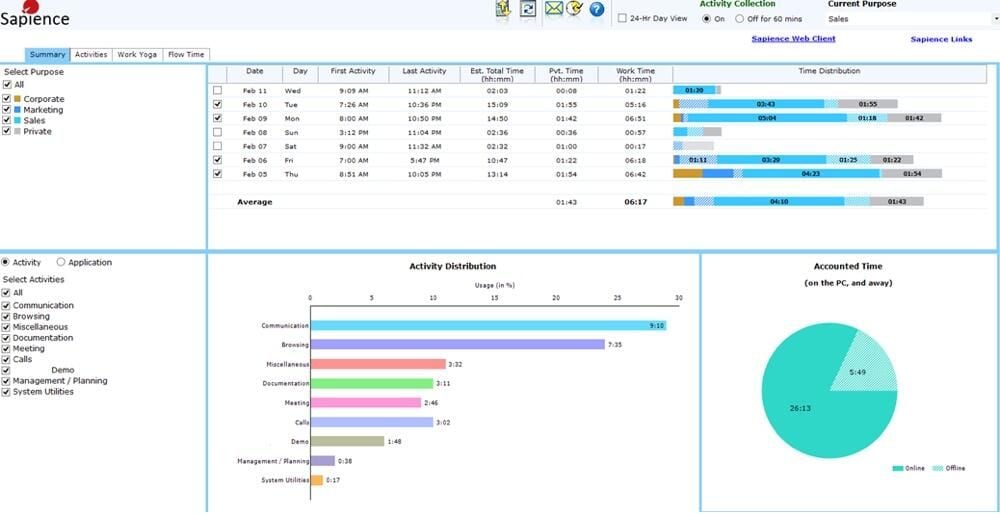Click the export report chart icon
The height and width of the screenshot is (514, 1000).
(503, 9)
